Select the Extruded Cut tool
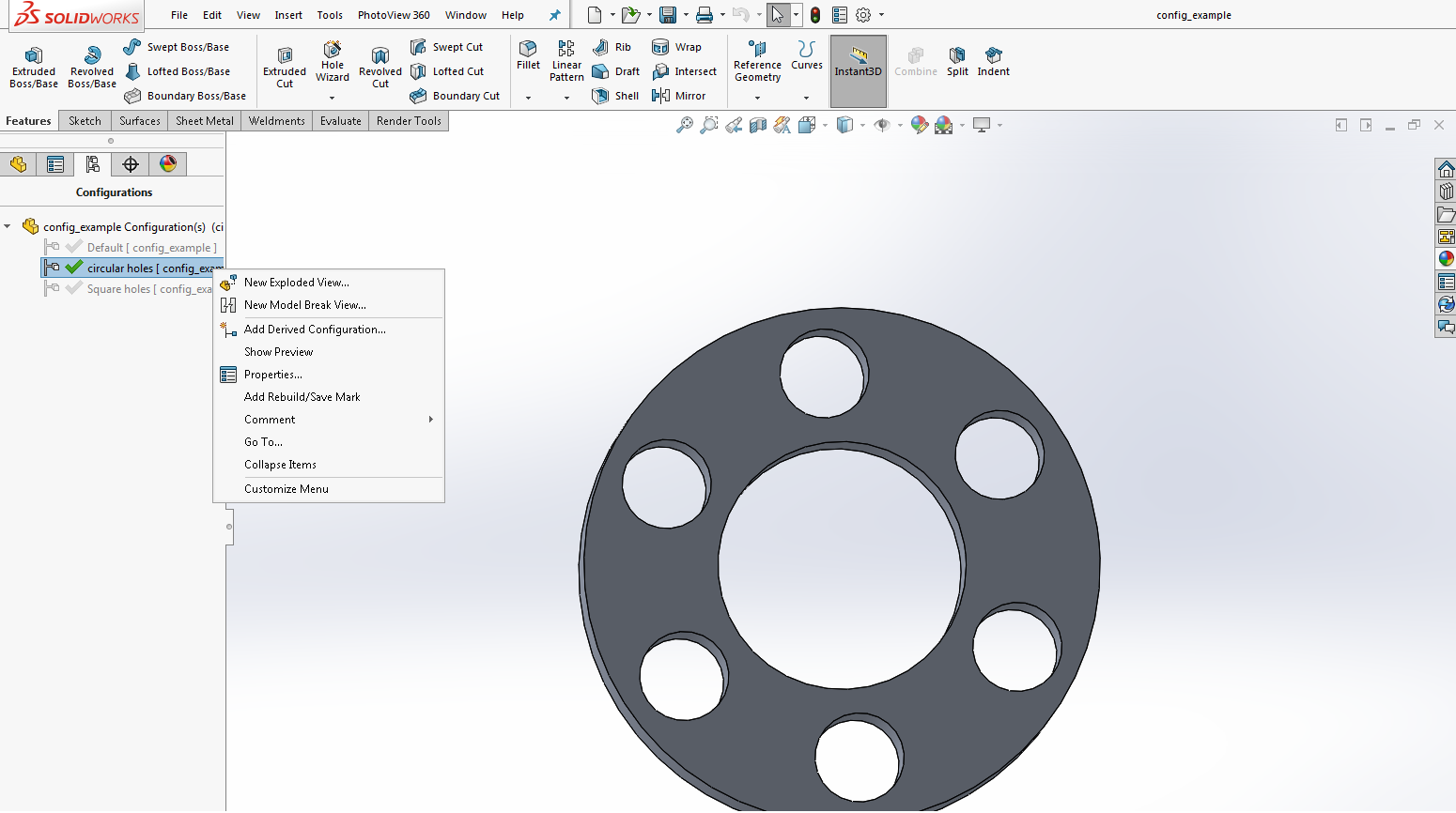 285,68
